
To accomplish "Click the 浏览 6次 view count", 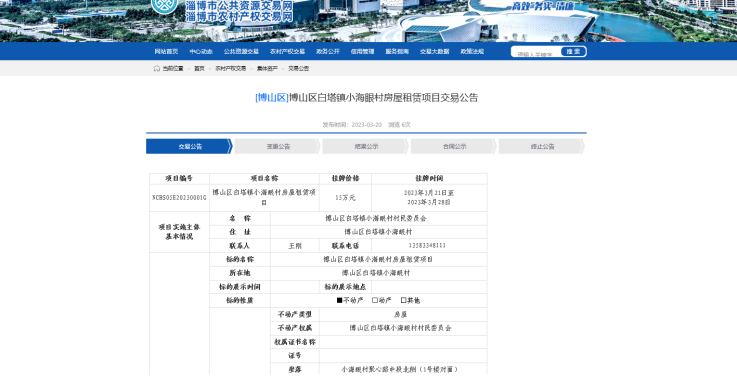I will point(399,125).
